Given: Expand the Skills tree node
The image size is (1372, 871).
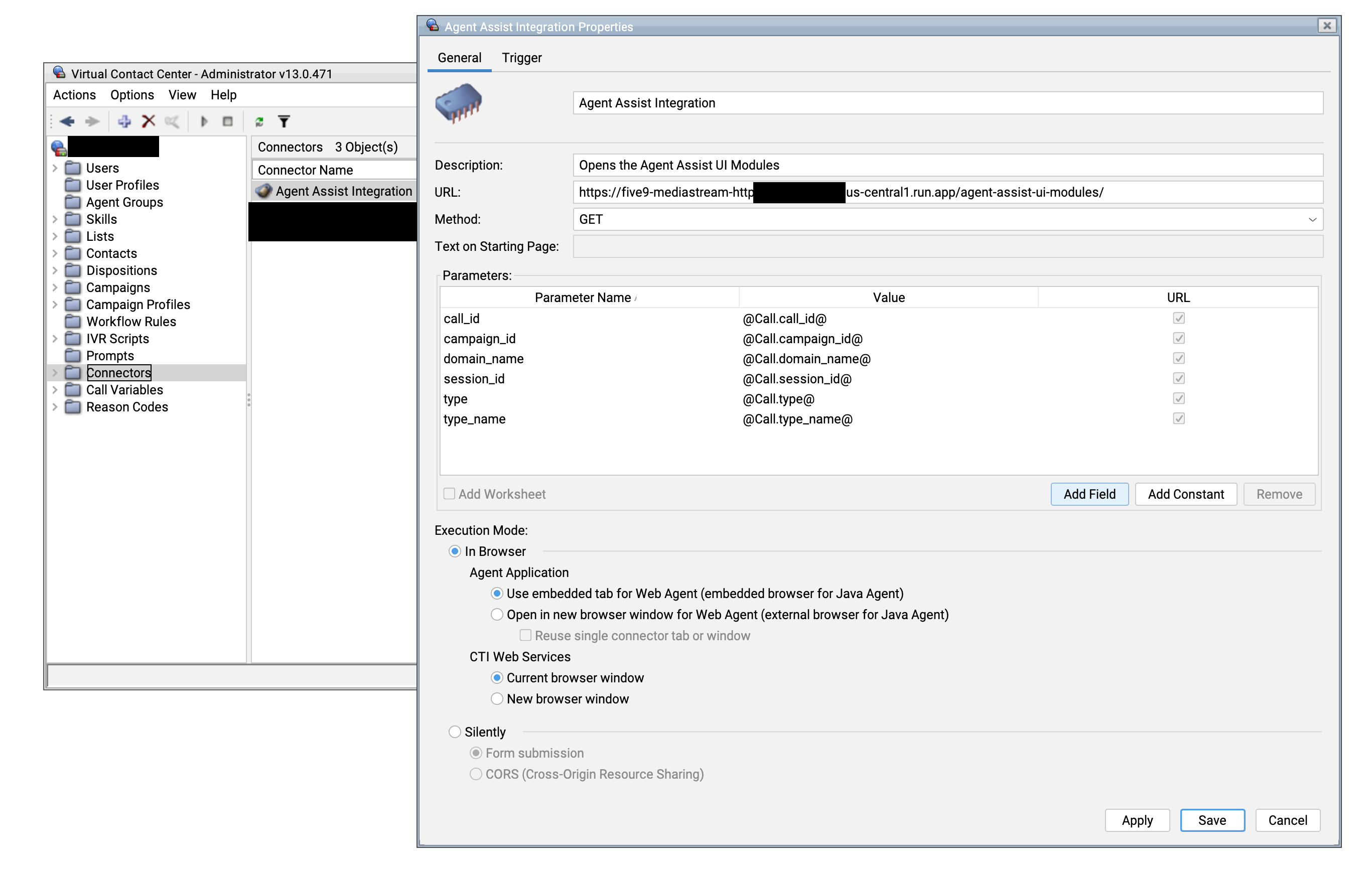Looking at the screenshot, I should 55,219.
